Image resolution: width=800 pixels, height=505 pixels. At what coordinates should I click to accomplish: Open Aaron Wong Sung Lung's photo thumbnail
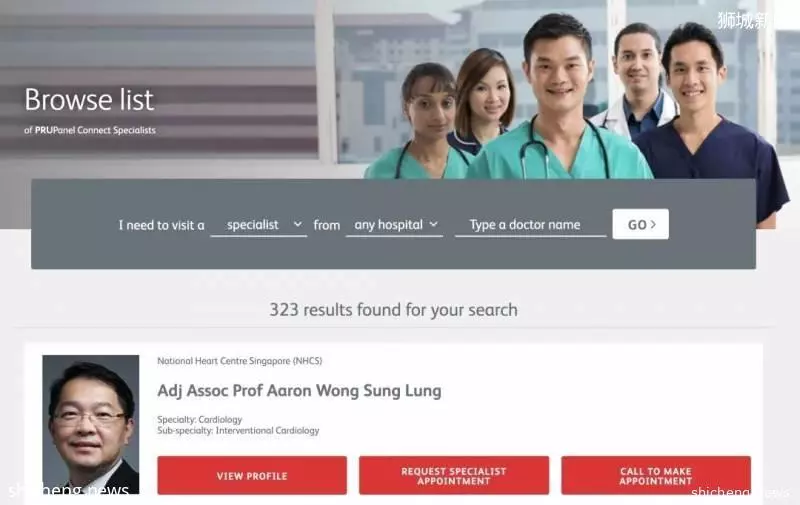[x=91, y=424]
